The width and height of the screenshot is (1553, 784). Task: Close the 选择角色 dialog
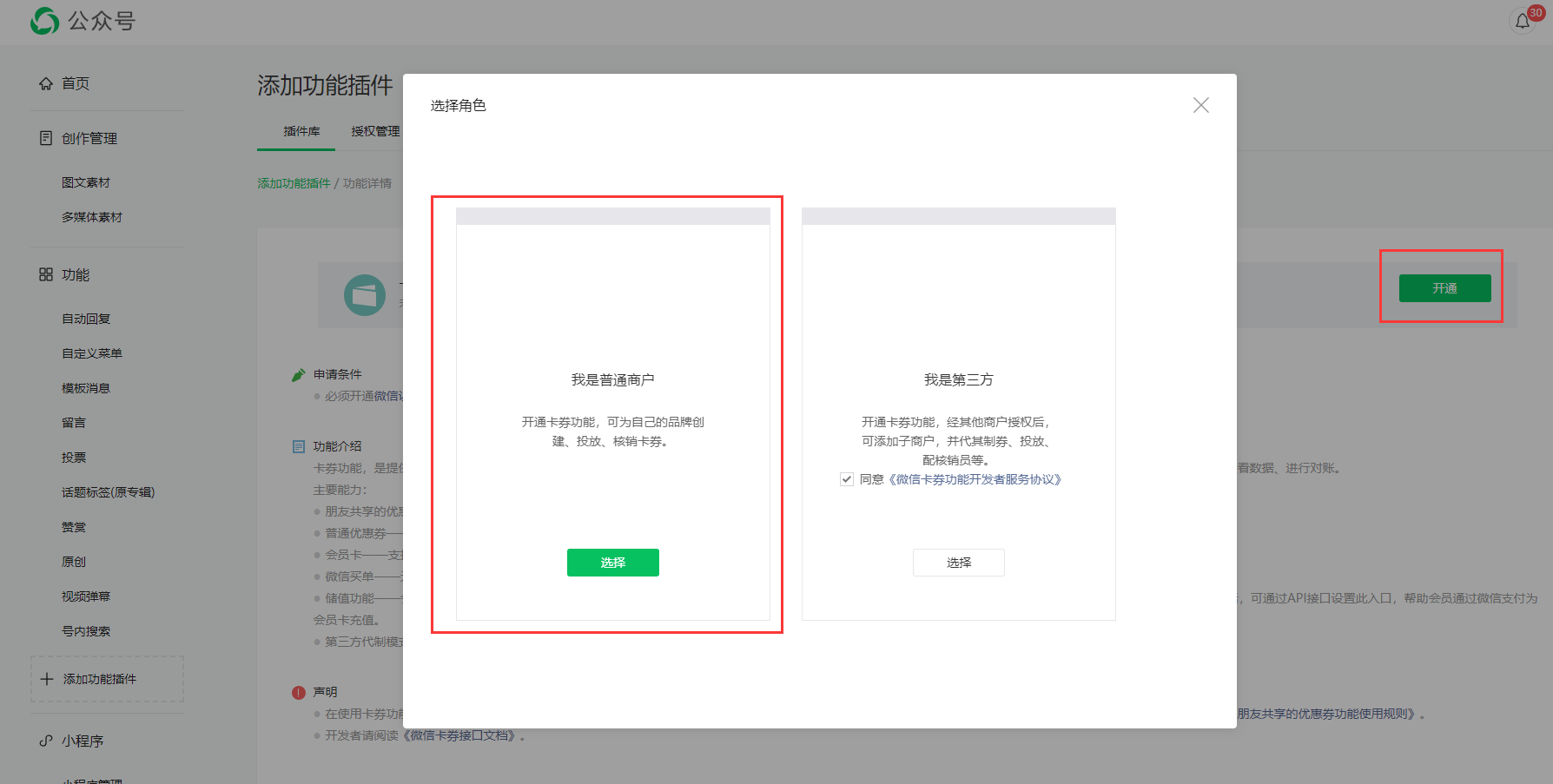[1200, 105]
